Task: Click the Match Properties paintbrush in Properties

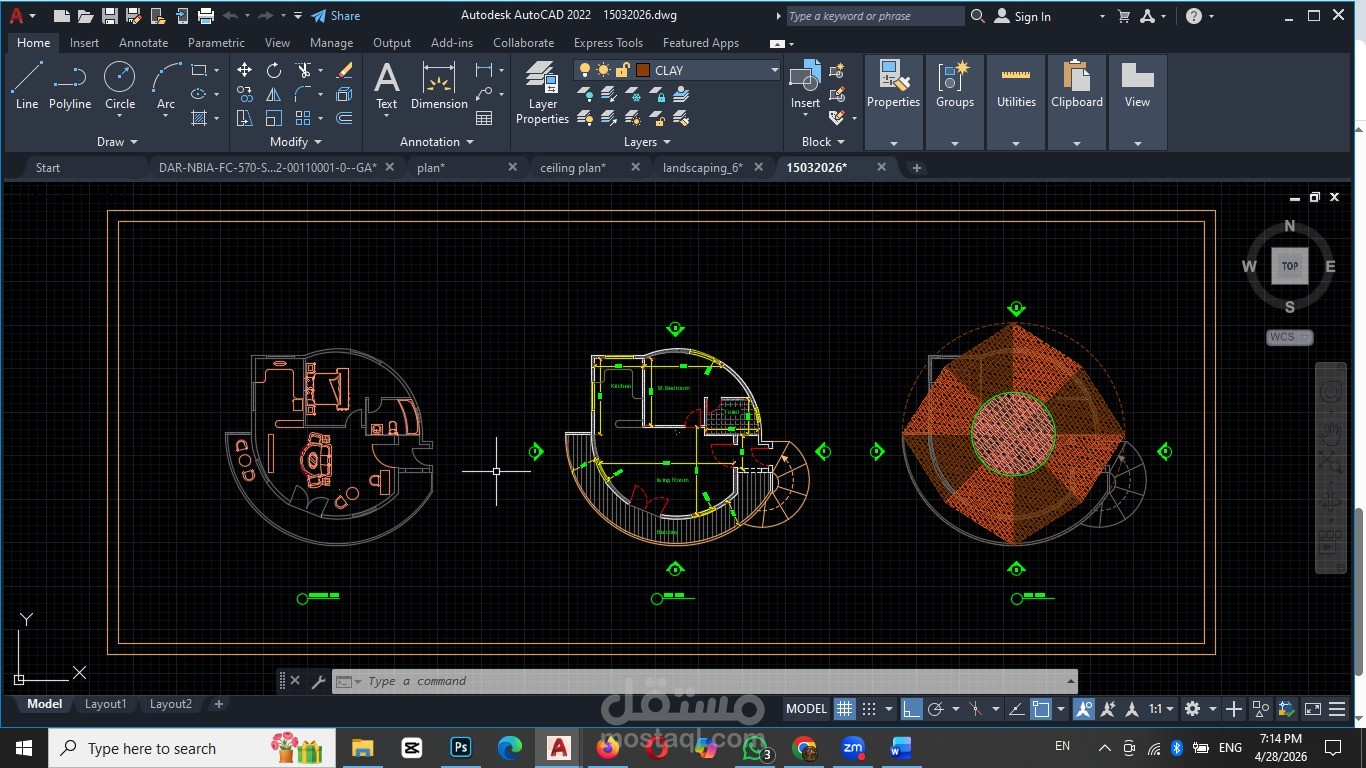Action: tap(893, 85)
